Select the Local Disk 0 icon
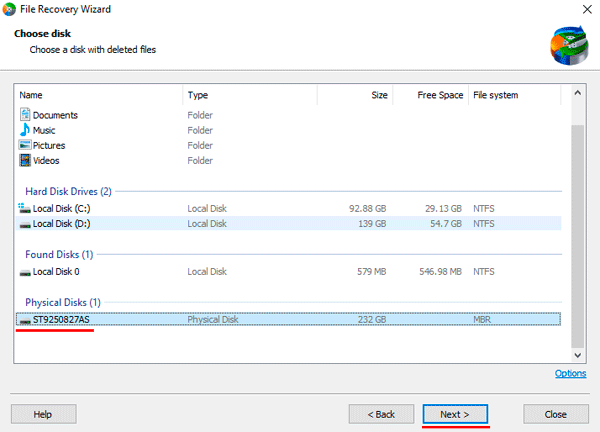Image resolution: width=600 pixels, height=432 pixels. (25, 272)
